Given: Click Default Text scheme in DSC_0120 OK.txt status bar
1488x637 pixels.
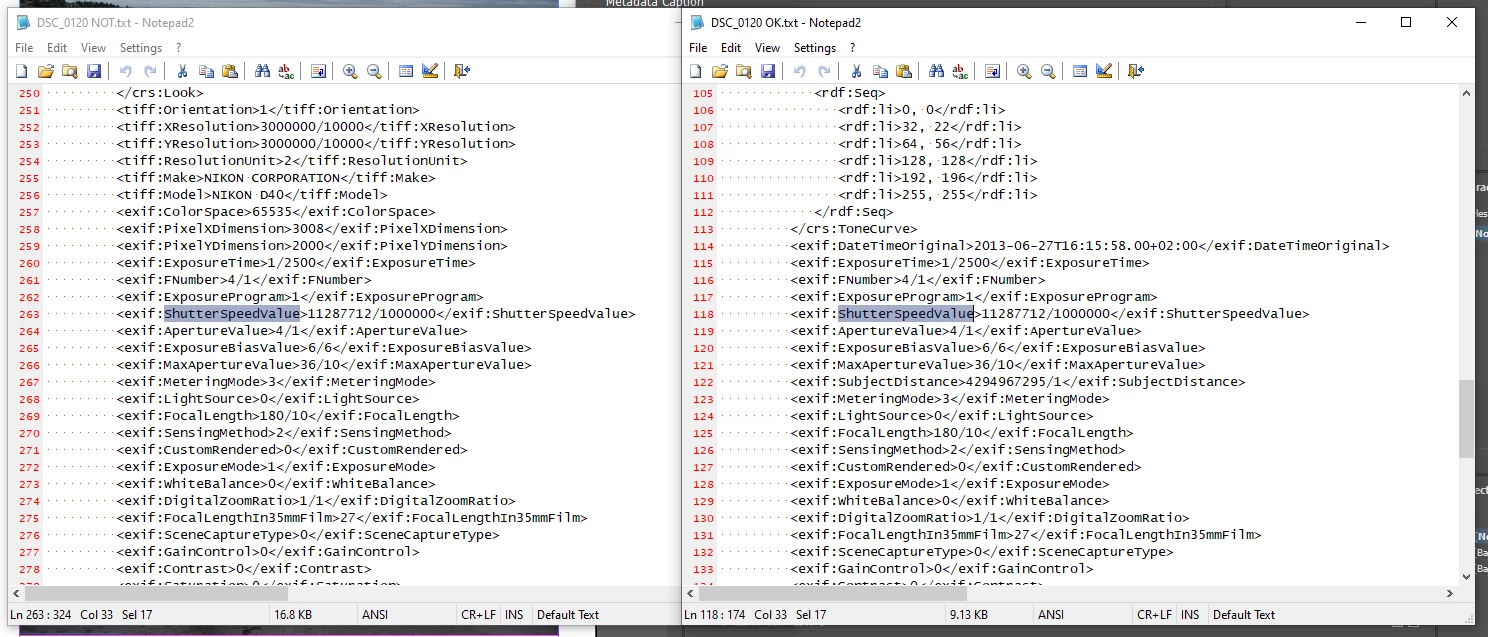Looking at the screenshot, I should point(1244,615).
